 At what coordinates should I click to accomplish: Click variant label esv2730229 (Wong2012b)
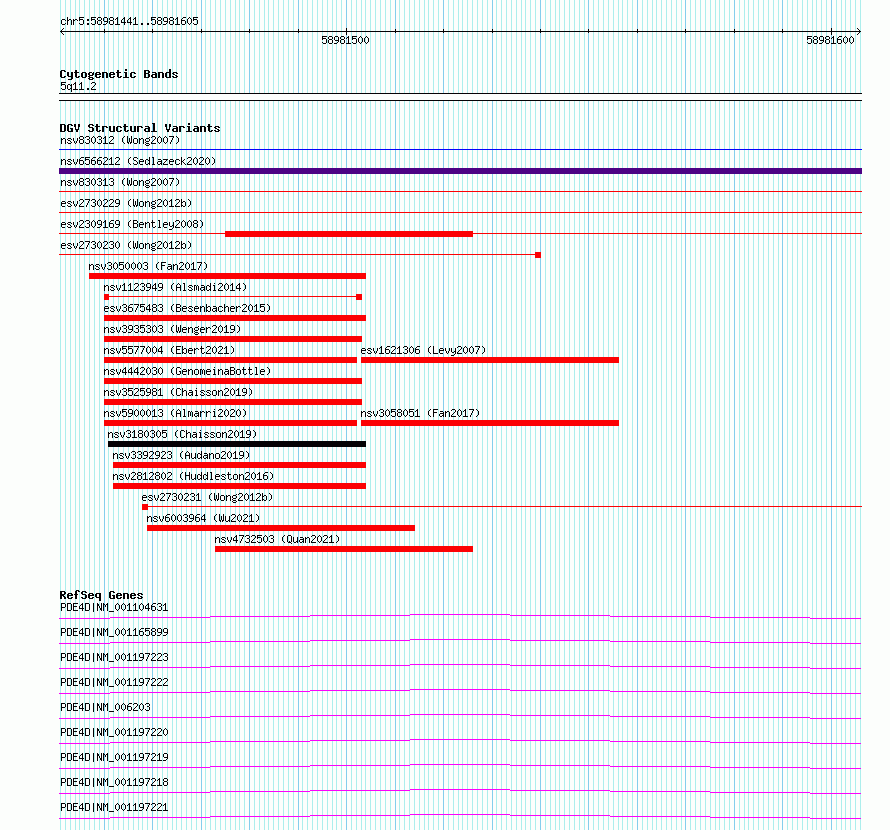(126, 203)
